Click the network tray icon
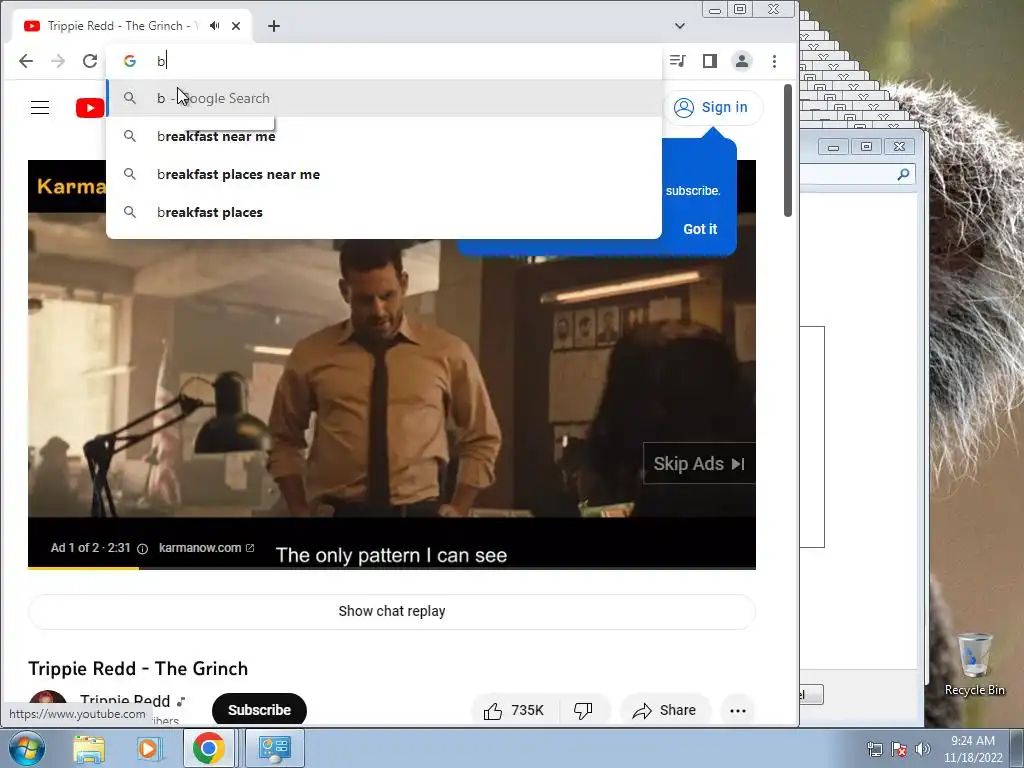This screenshot has height=768, width=1024. (x=875, y=748)
